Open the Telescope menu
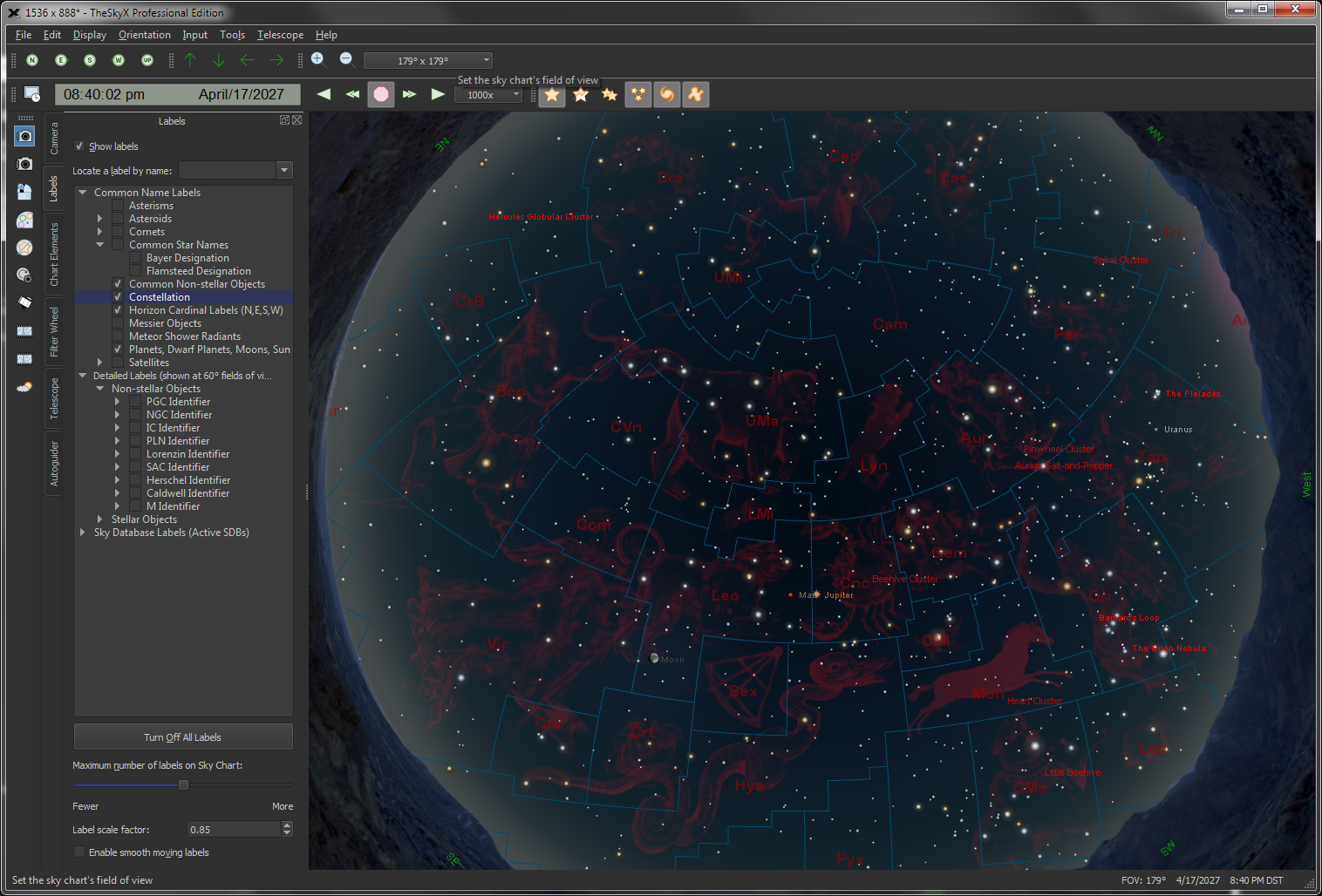1322x896 pixels. (x=280, y=35)
